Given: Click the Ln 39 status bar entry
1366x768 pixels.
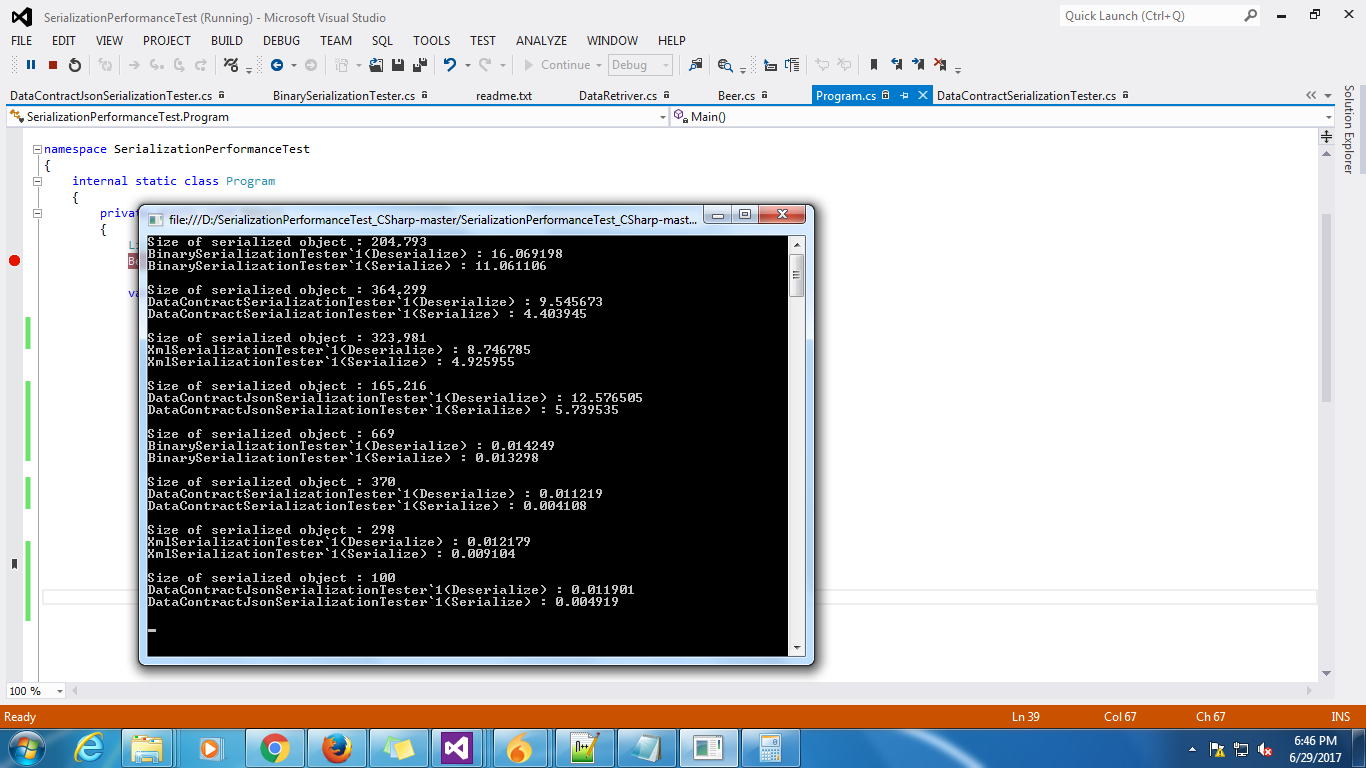Looking at the screenshot, I should click(x=1026, y=717).
